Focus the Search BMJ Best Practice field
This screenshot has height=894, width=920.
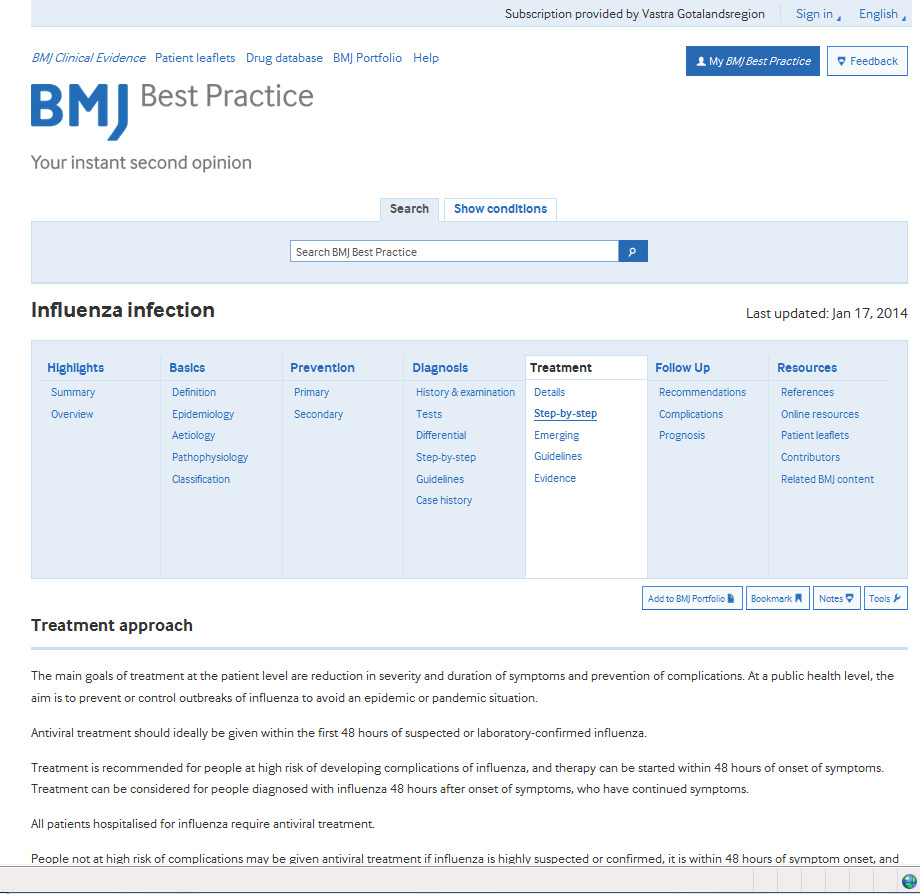[454, 252]
